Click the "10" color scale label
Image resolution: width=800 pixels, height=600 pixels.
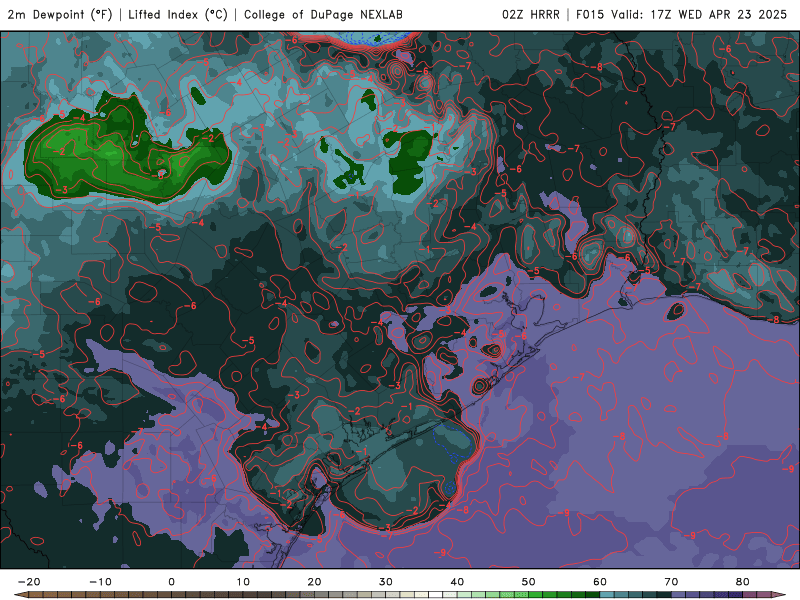point(243,582)
